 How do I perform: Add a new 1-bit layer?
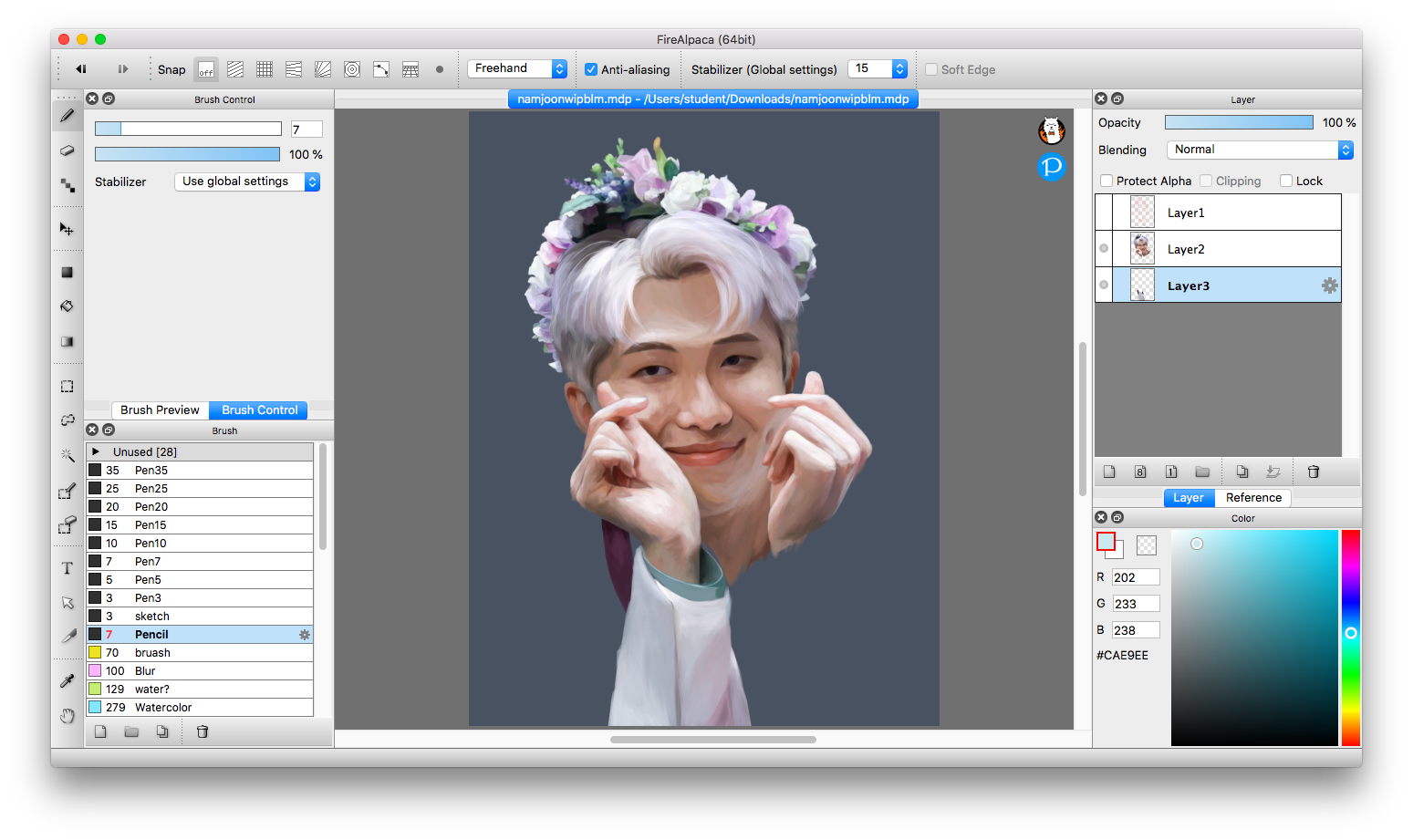tap(1171, 472)
